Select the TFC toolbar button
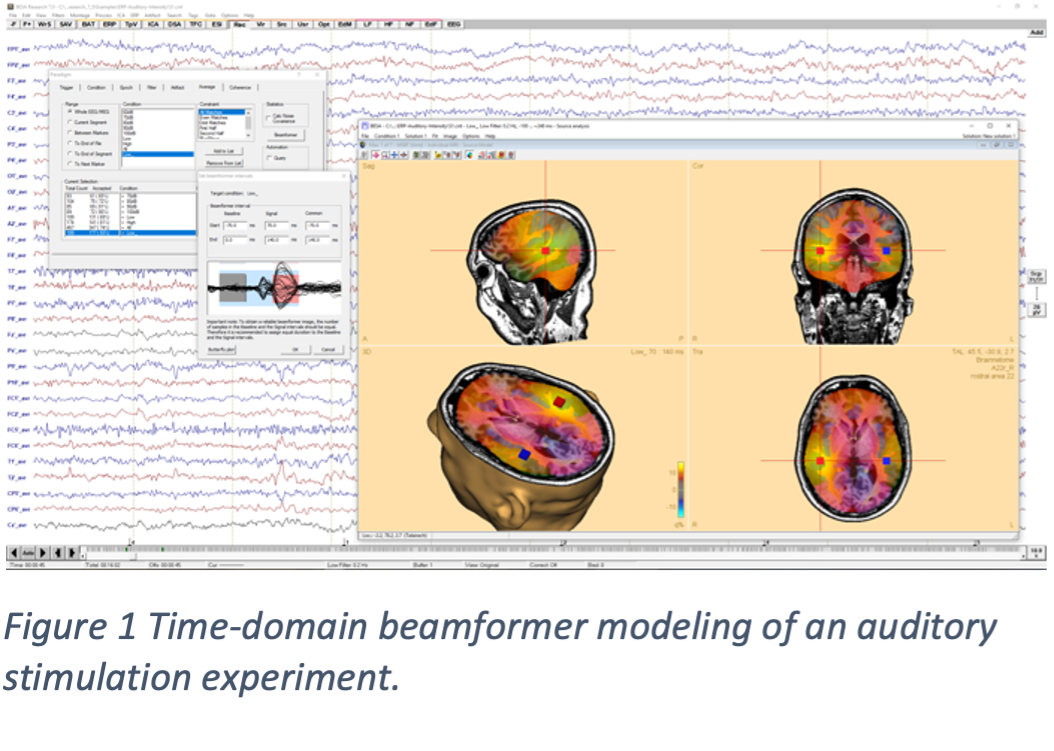 tap(196, 22)
